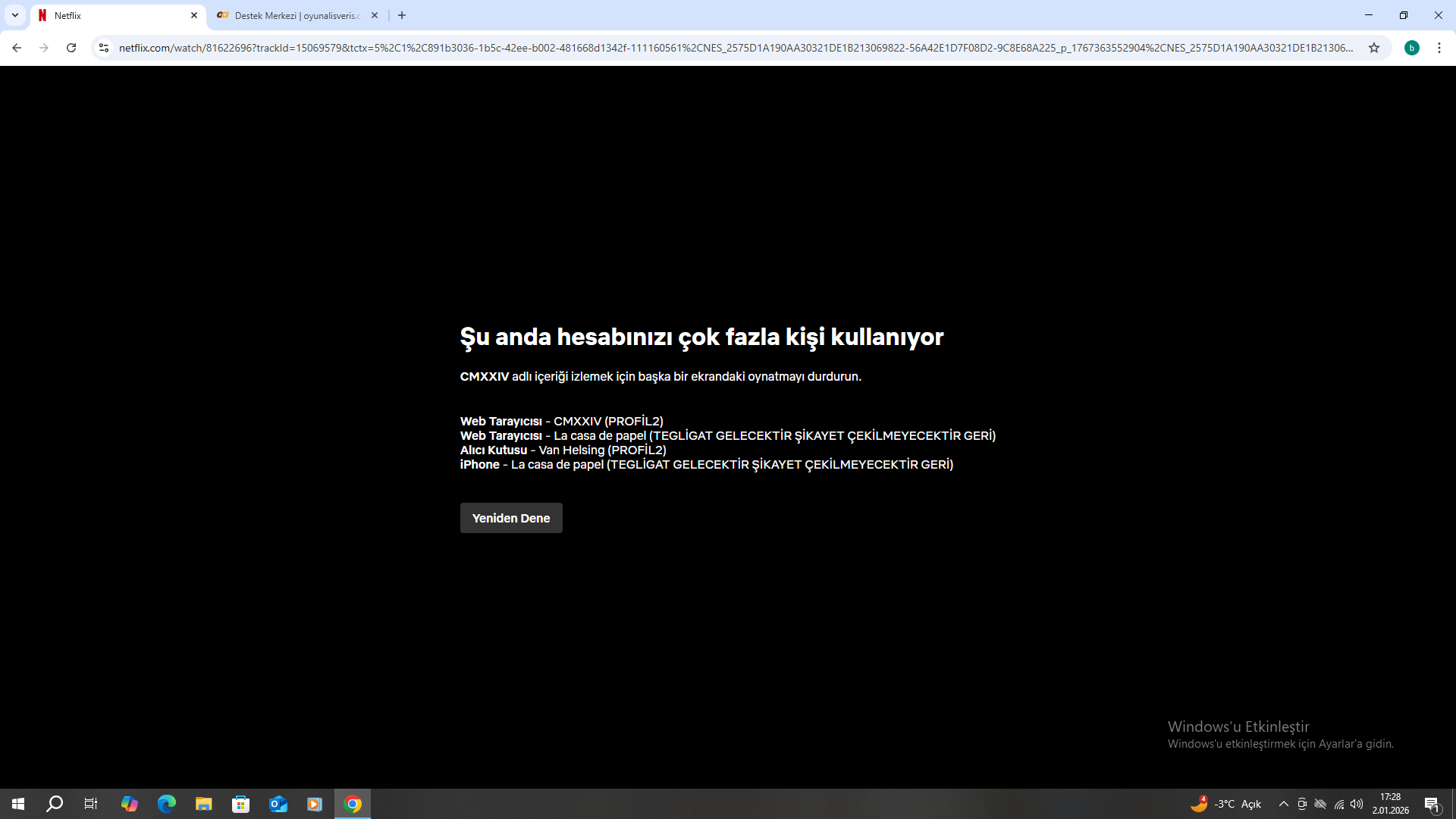Select the second Web Tarayıcısı La casa de papel line
This screenshot has width=1456, height=819.
coord(728,436)
